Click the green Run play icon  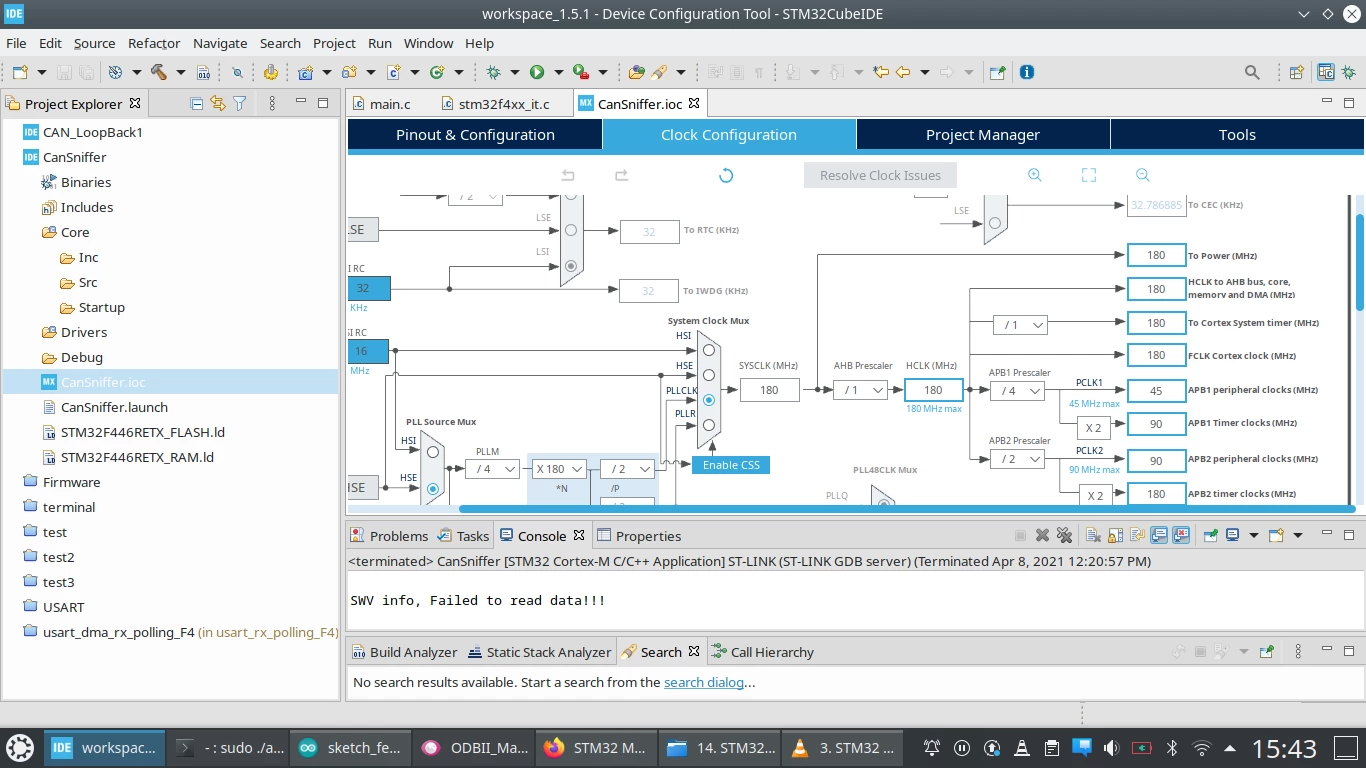pos(537,72)
